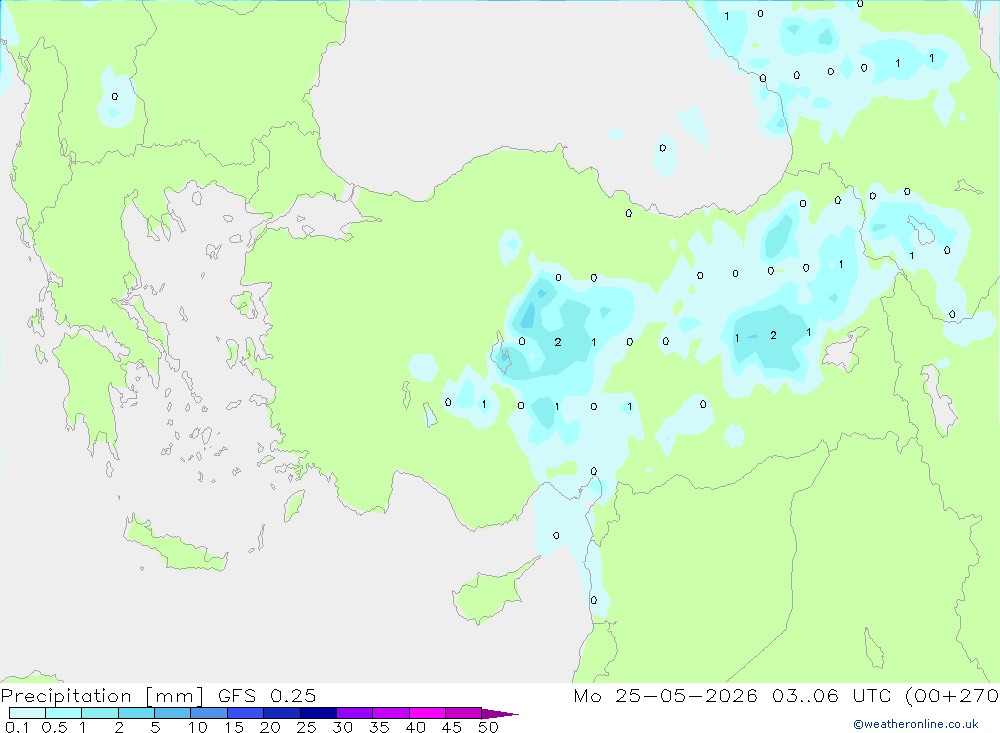Viewport: 1000px width, 733px height.
Task: Click the "Precipitation [mm]" title text
Action: tap(103, 696)
